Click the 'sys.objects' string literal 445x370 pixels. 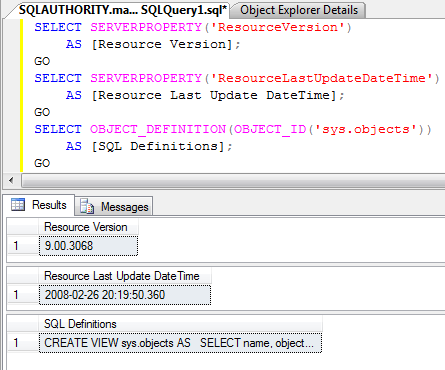[366, 129]
